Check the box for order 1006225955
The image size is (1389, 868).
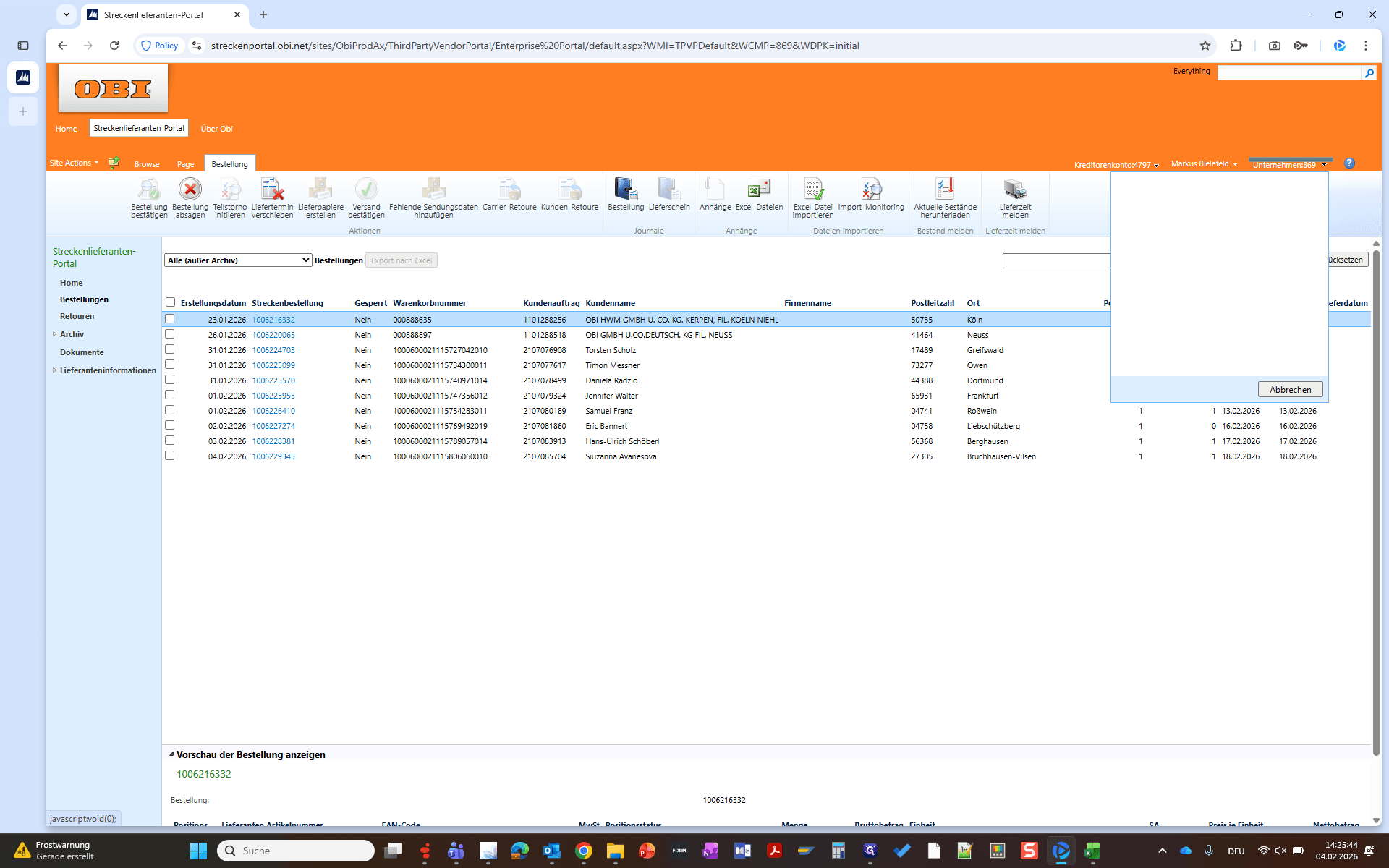pyautogui.click(x=170, y=395)
